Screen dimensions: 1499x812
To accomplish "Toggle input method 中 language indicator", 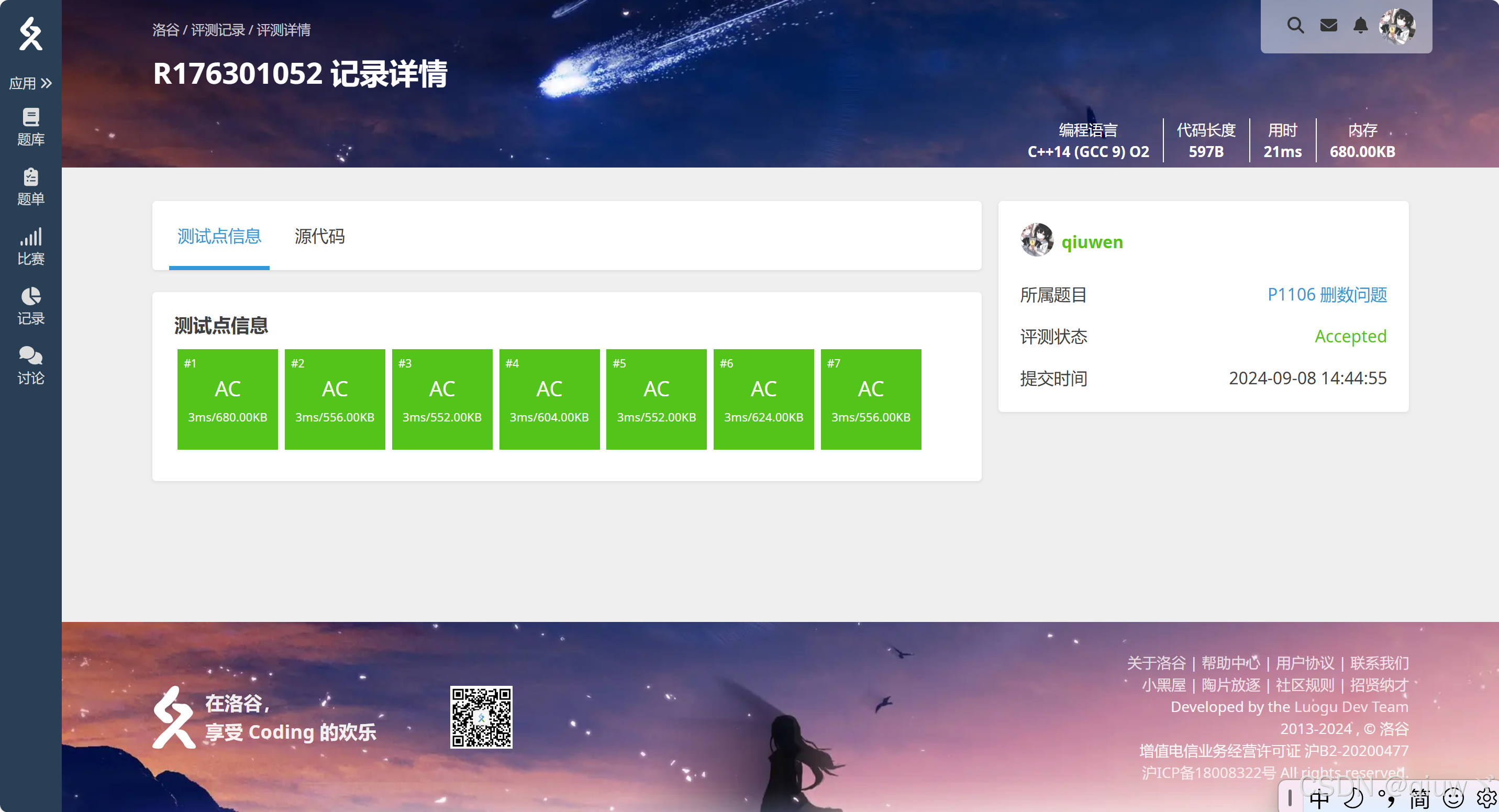I will click(1319, 799).
